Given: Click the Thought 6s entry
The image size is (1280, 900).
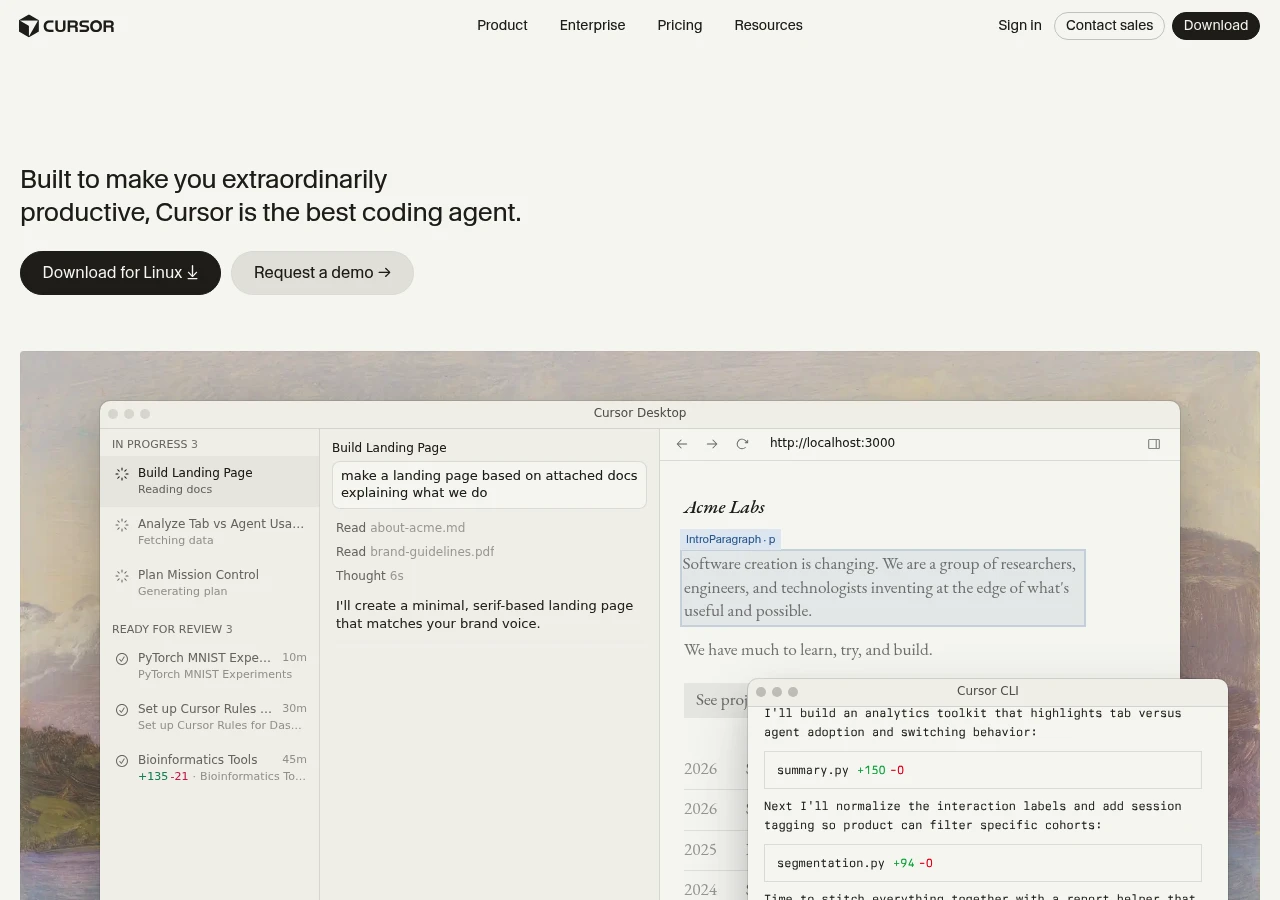Looking at the screenshot, I should pos(370,576).
